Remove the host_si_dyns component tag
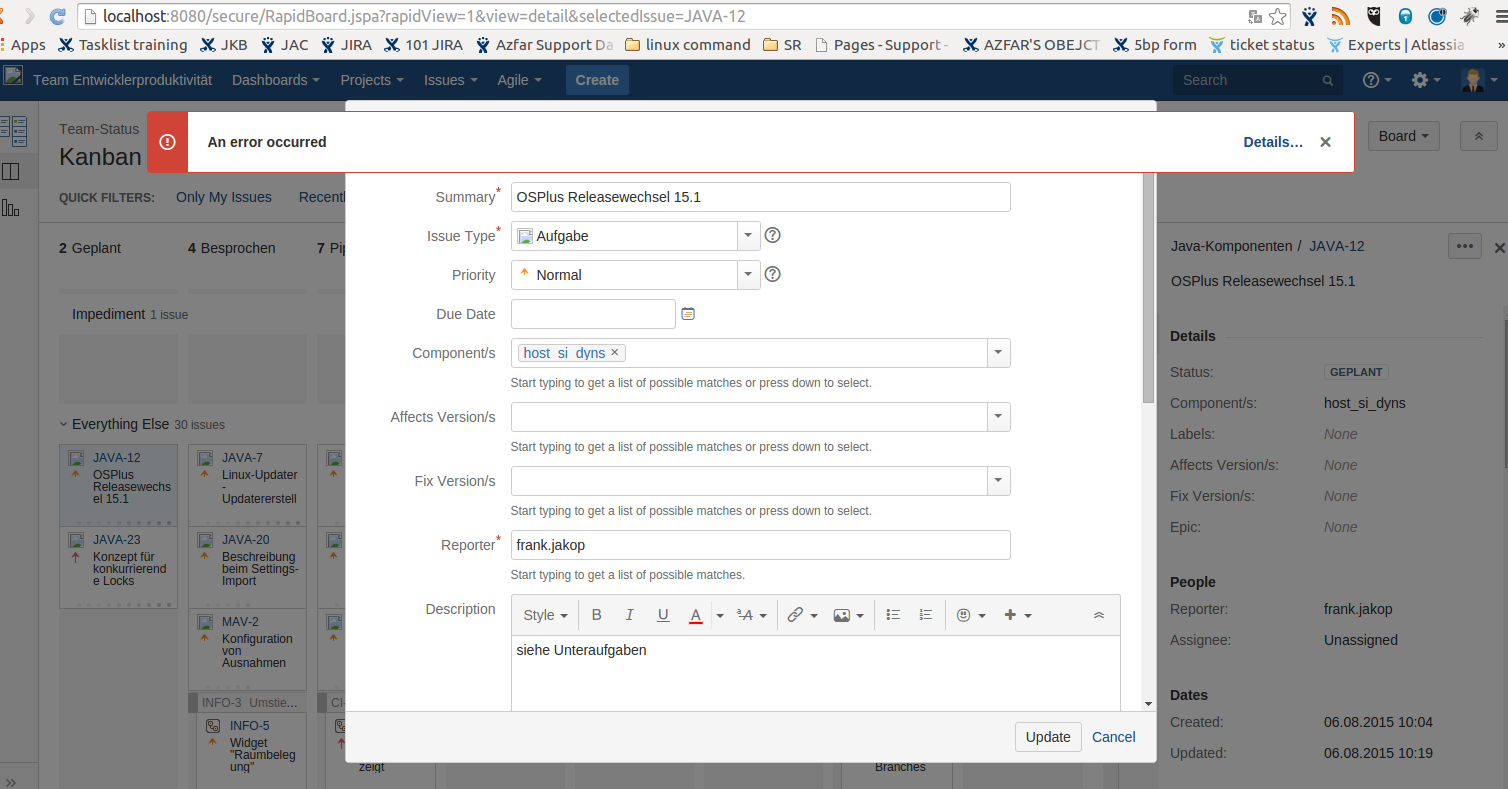Viewport: 1508px width, 789px height. (x=615, y=352)
